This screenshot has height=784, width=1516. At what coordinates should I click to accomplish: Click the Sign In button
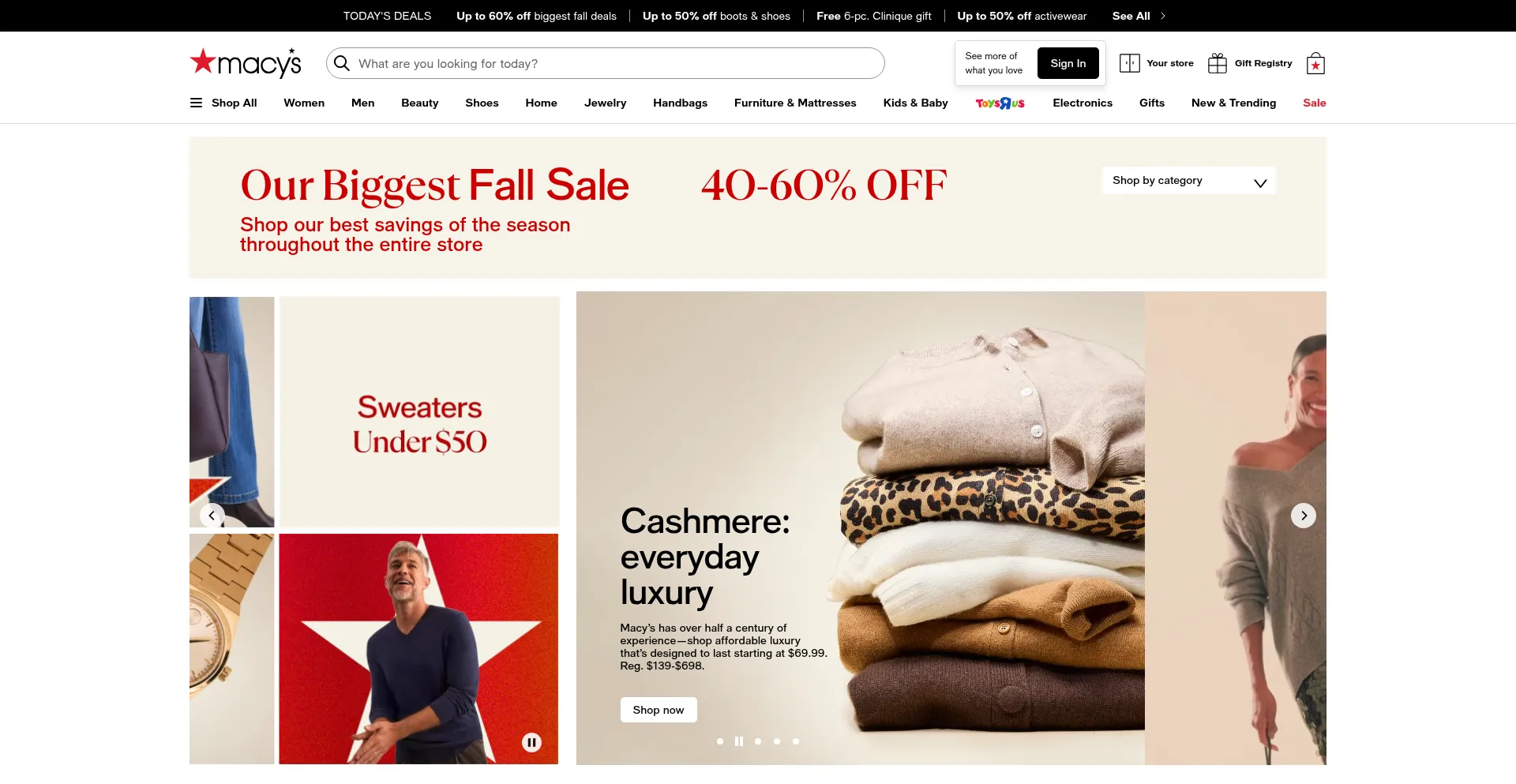pos(1068,63)
